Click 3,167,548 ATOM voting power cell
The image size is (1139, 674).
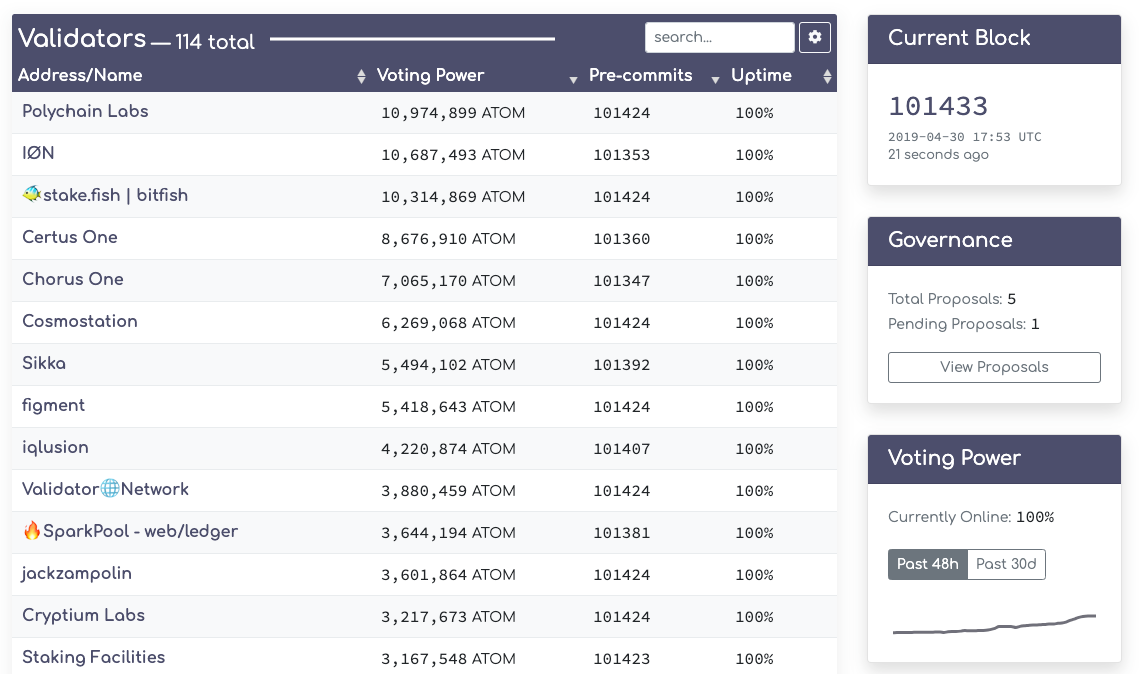448,659
